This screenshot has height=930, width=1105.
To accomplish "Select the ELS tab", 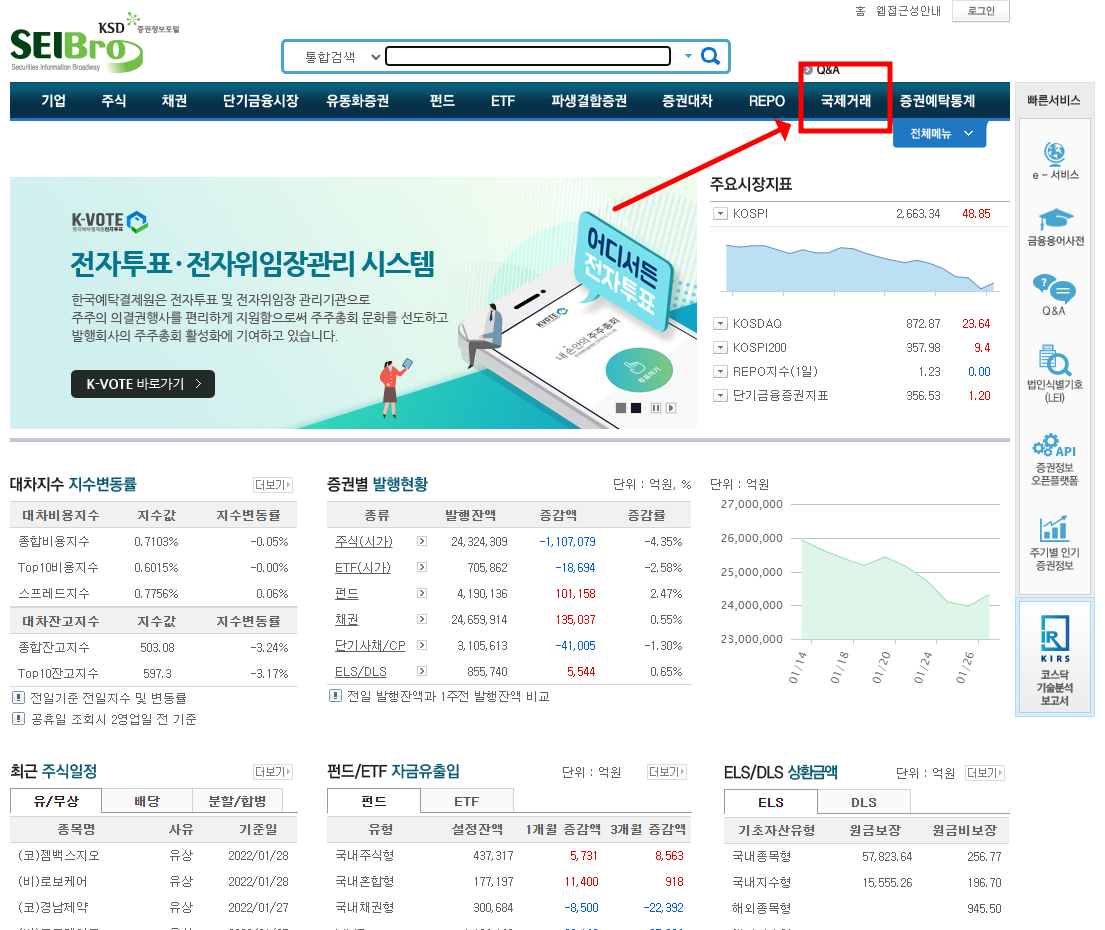I will [x=771, y=802].
